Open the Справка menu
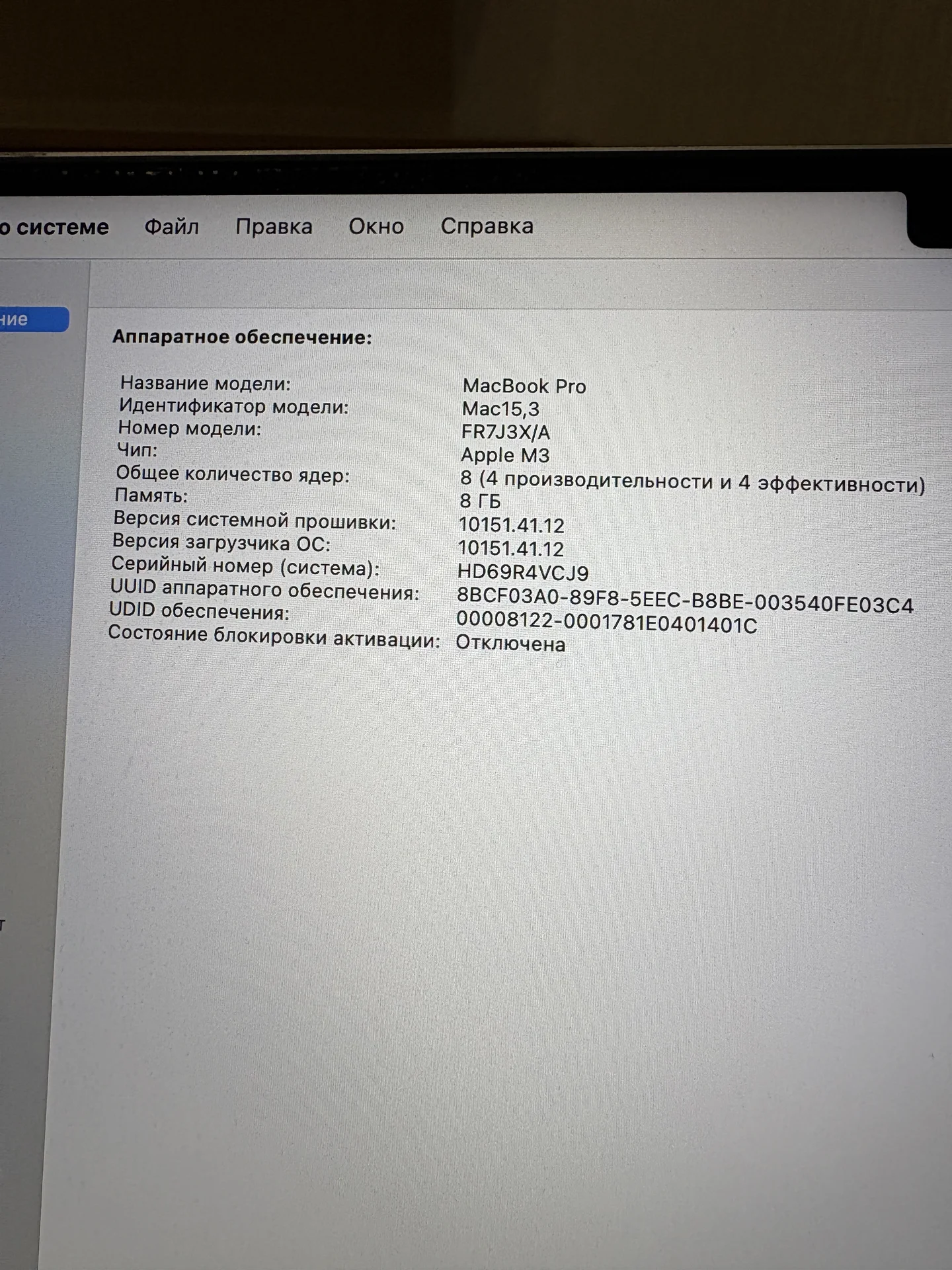Viewport: 952px width, 1270px height. click(x=487, y=226)
